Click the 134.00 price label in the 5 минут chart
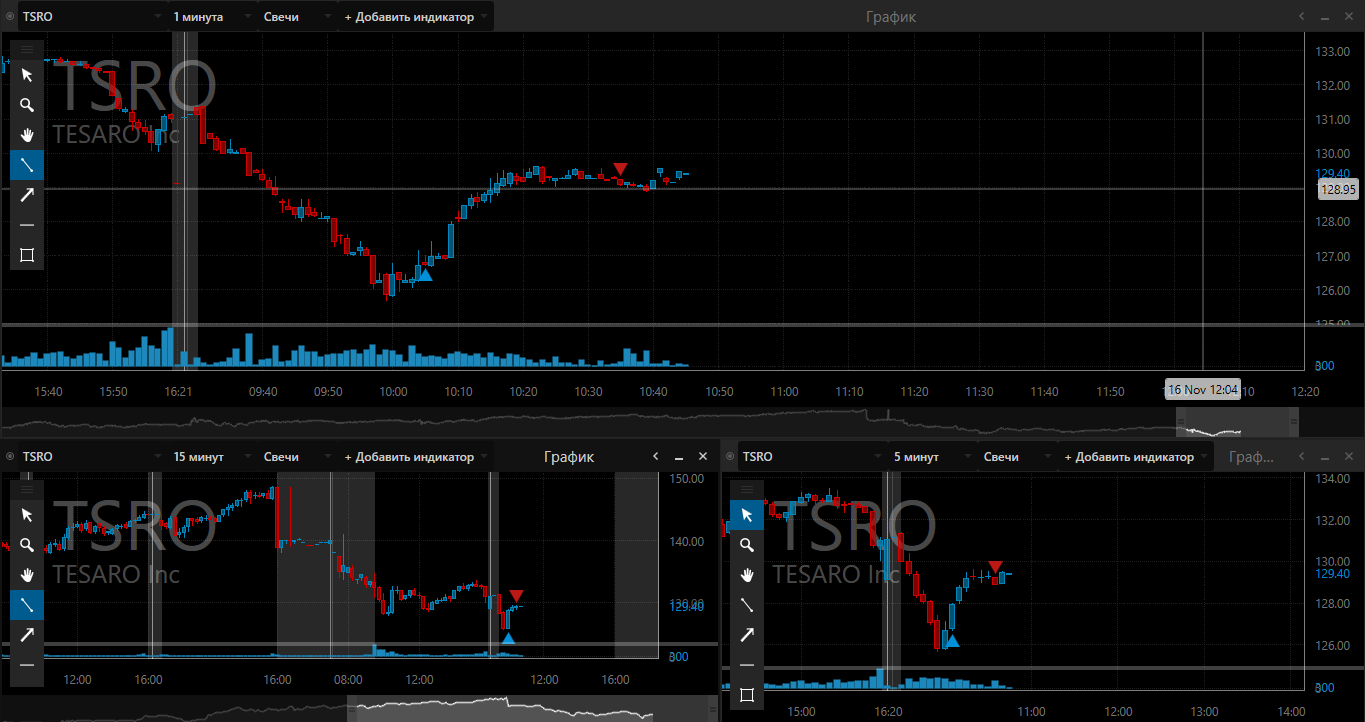The width and height of the screenshot is (1365, 722). [1334, 479]
